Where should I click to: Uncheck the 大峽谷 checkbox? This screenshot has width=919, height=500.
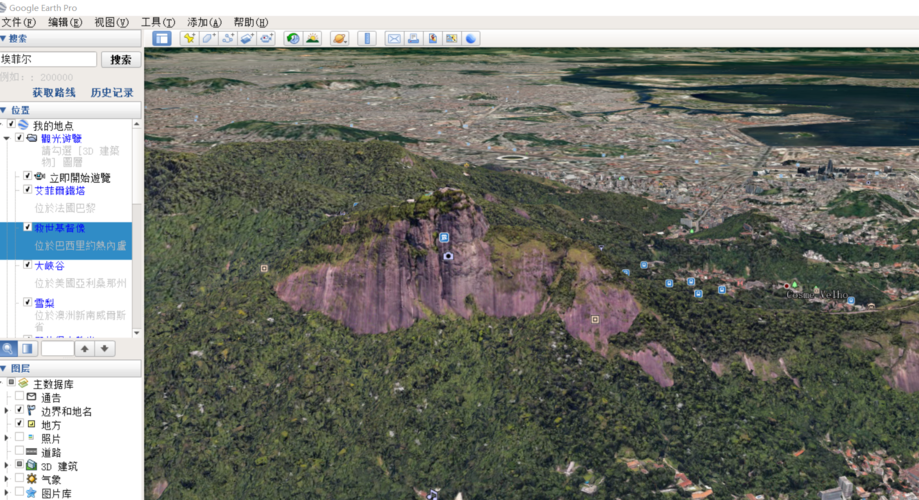pyautogui.click(x=28, y=265)
